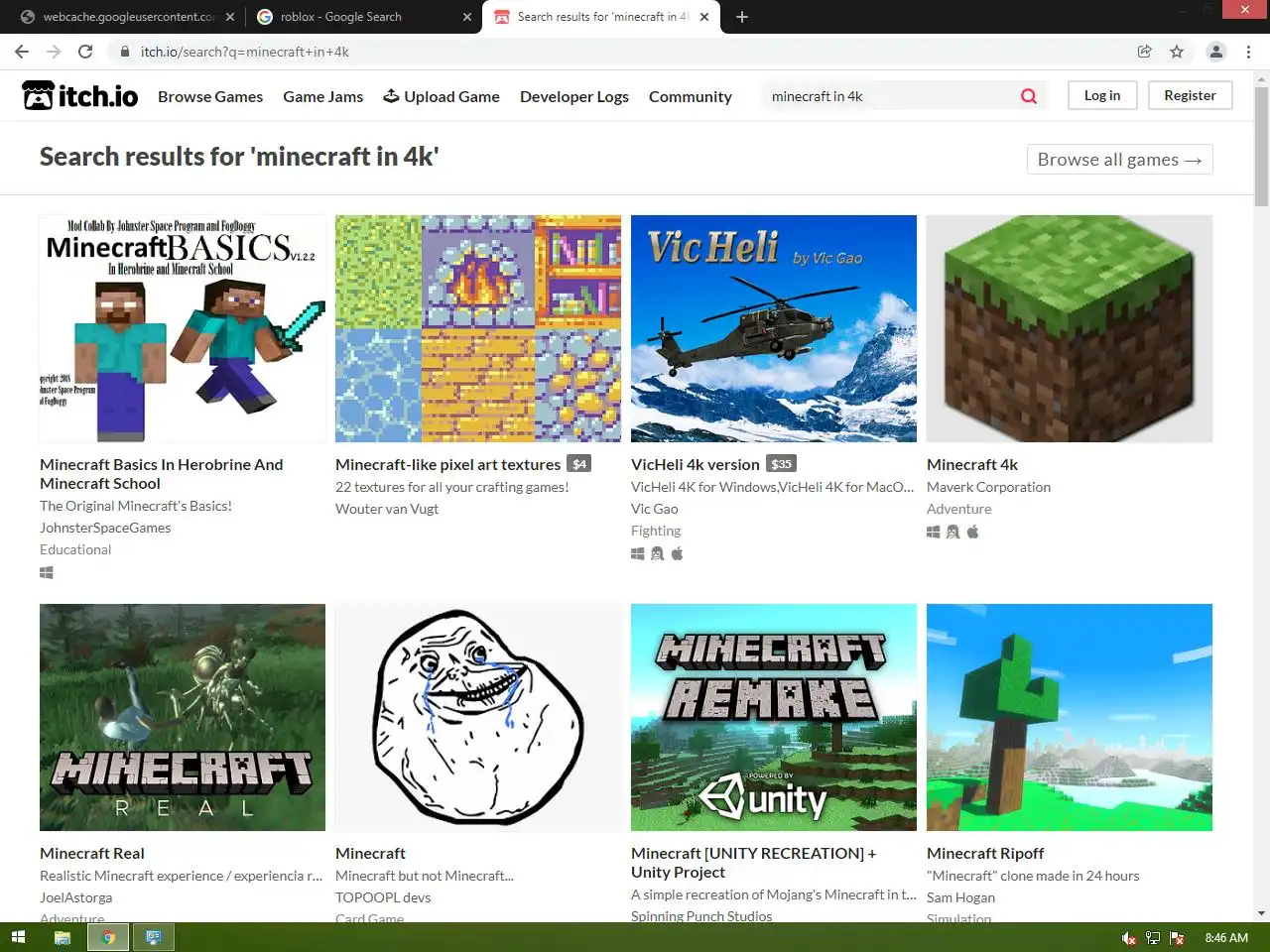Click the Register button

pyautogui.click(x=1190, y=95)
